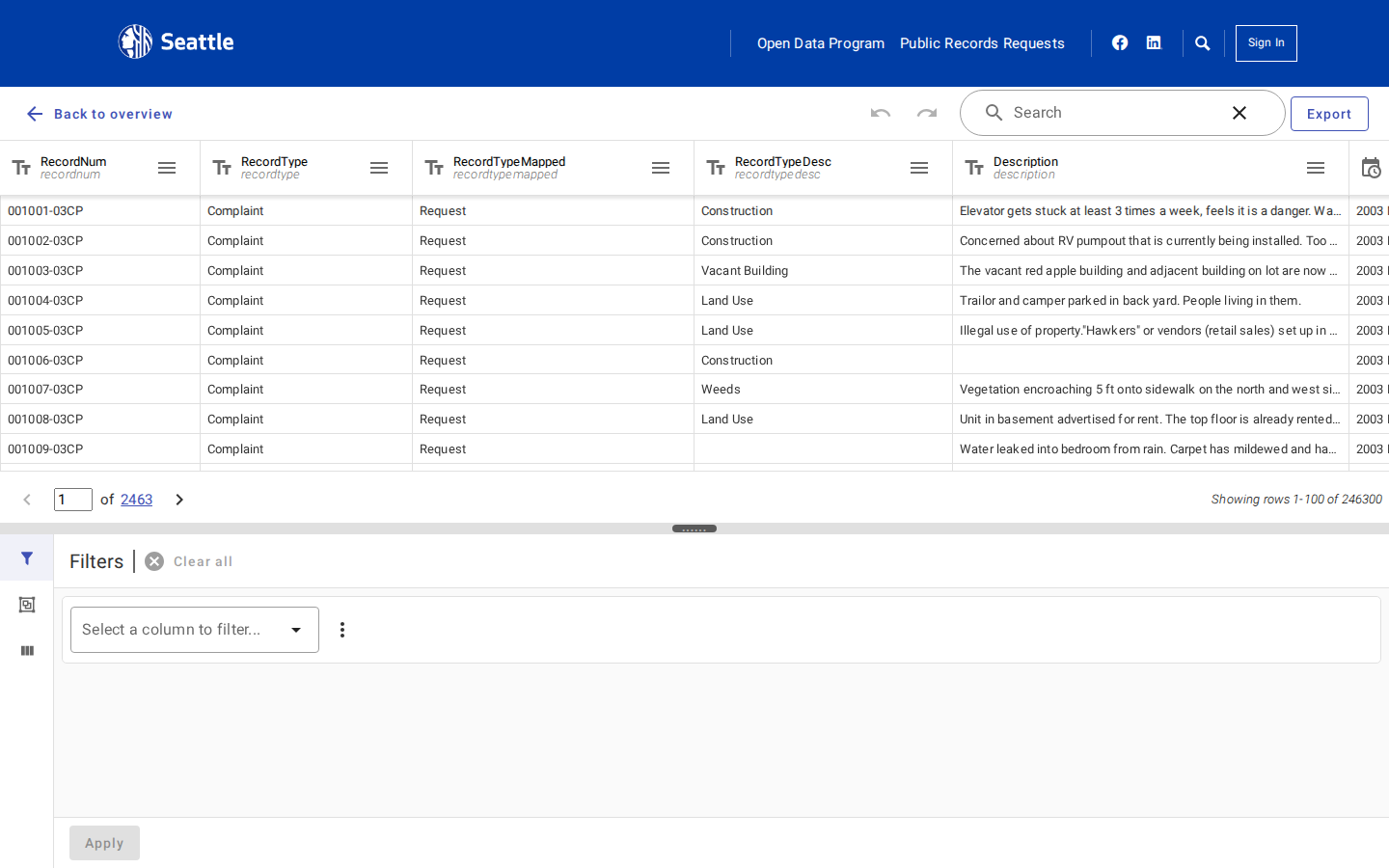Select cell 001007-03CP

click(x=100, y=390)
